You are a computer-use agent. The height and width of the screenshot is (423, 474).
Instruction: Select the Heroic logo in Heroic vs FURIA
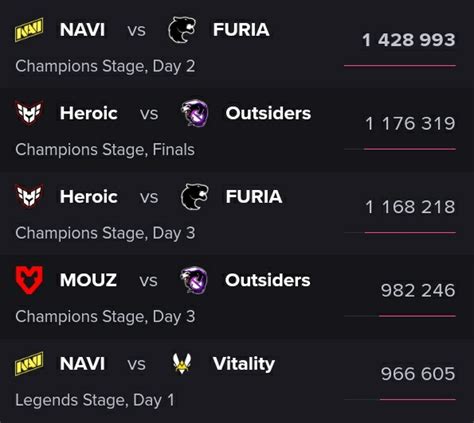point(30,196)
